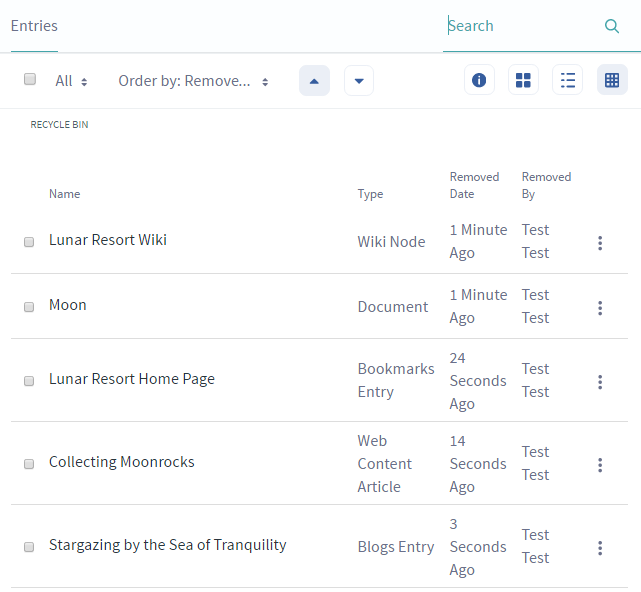Open actions menu for Moon document
This screenshot has height=592, width=641.
click(x=600, y=308)
